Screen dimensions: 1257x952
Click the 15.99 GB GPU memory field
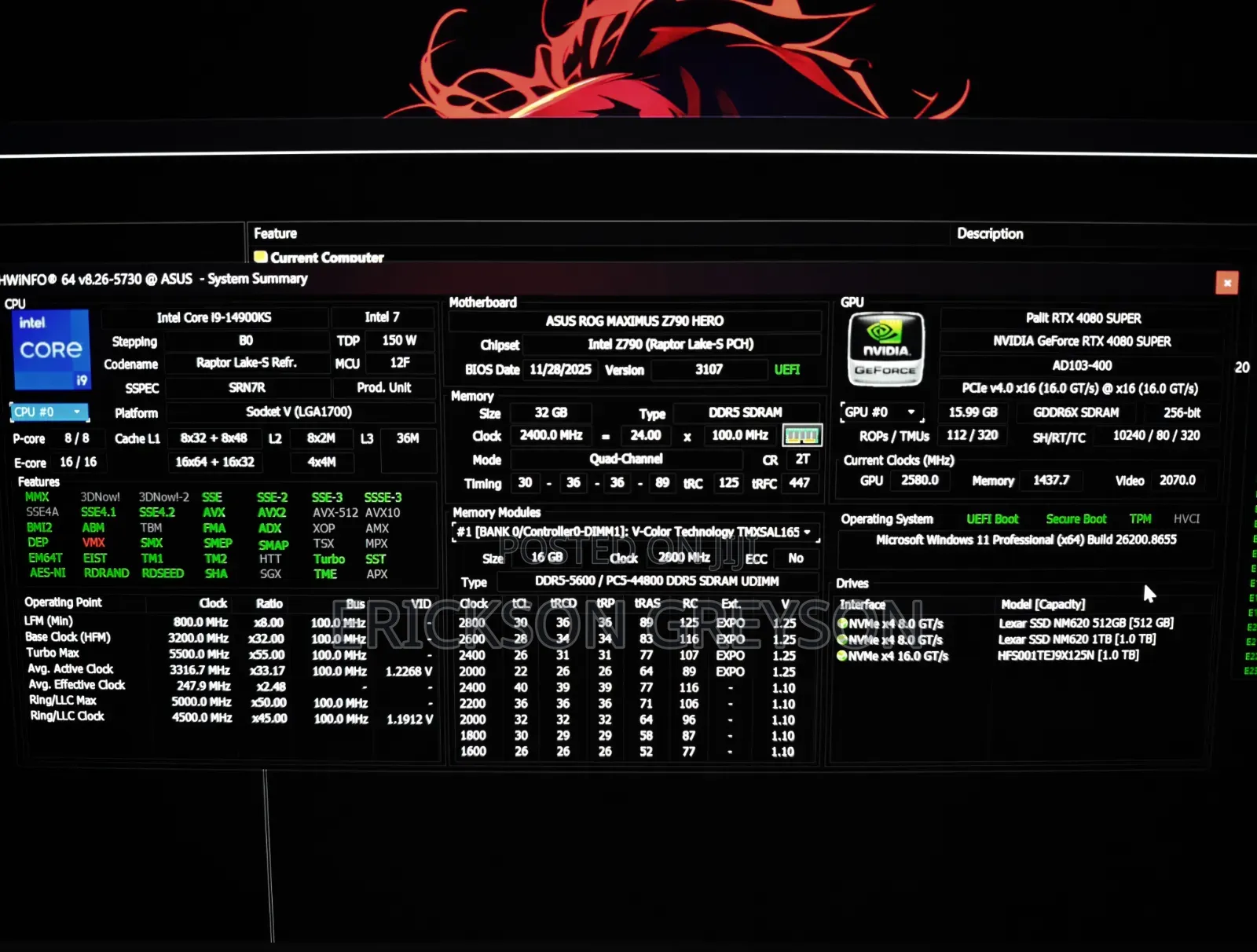click(x=973, y=412)
